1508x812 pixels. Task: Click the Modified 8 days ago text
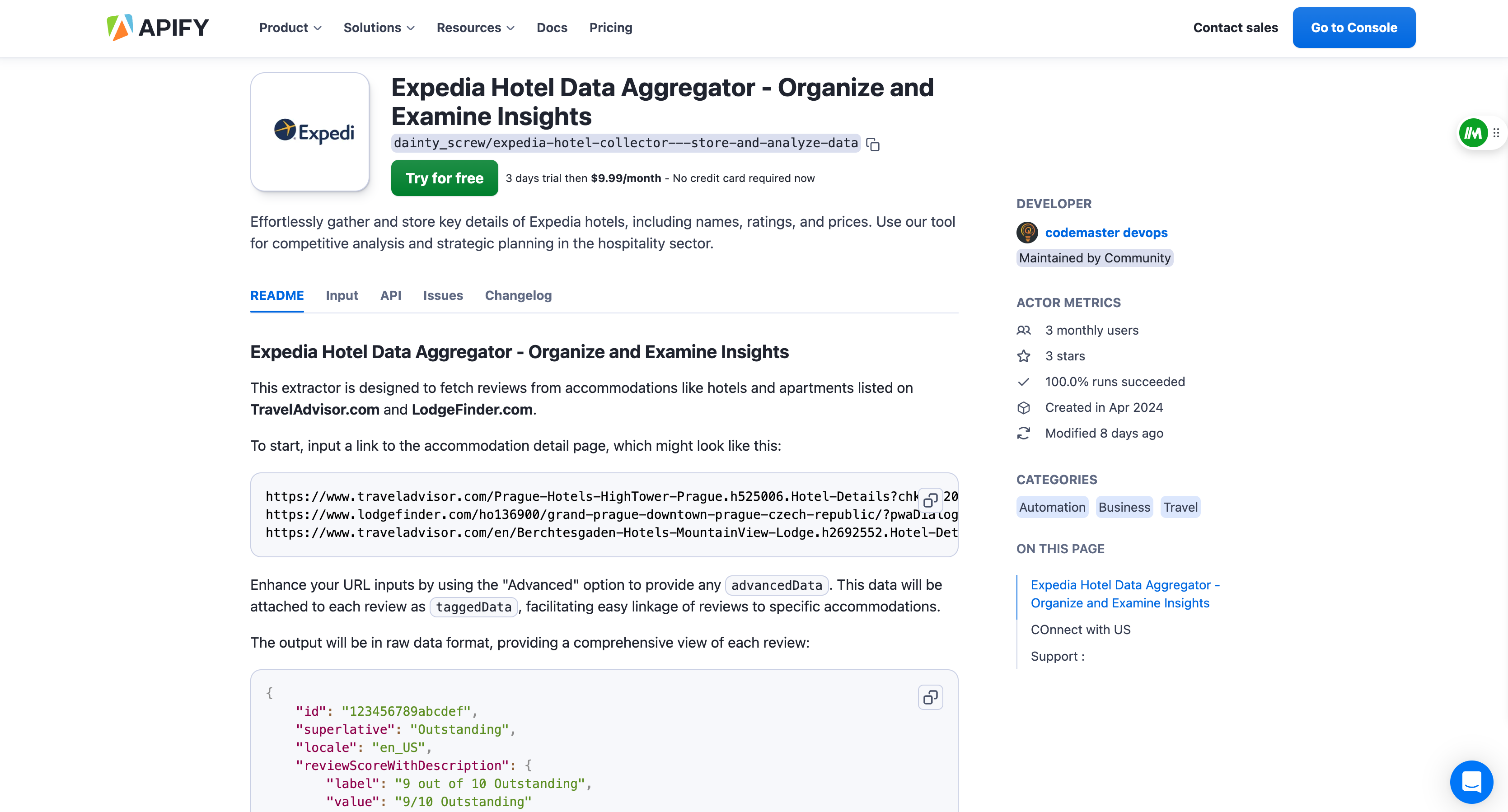pyautogui.click(x=1104, y=434)
